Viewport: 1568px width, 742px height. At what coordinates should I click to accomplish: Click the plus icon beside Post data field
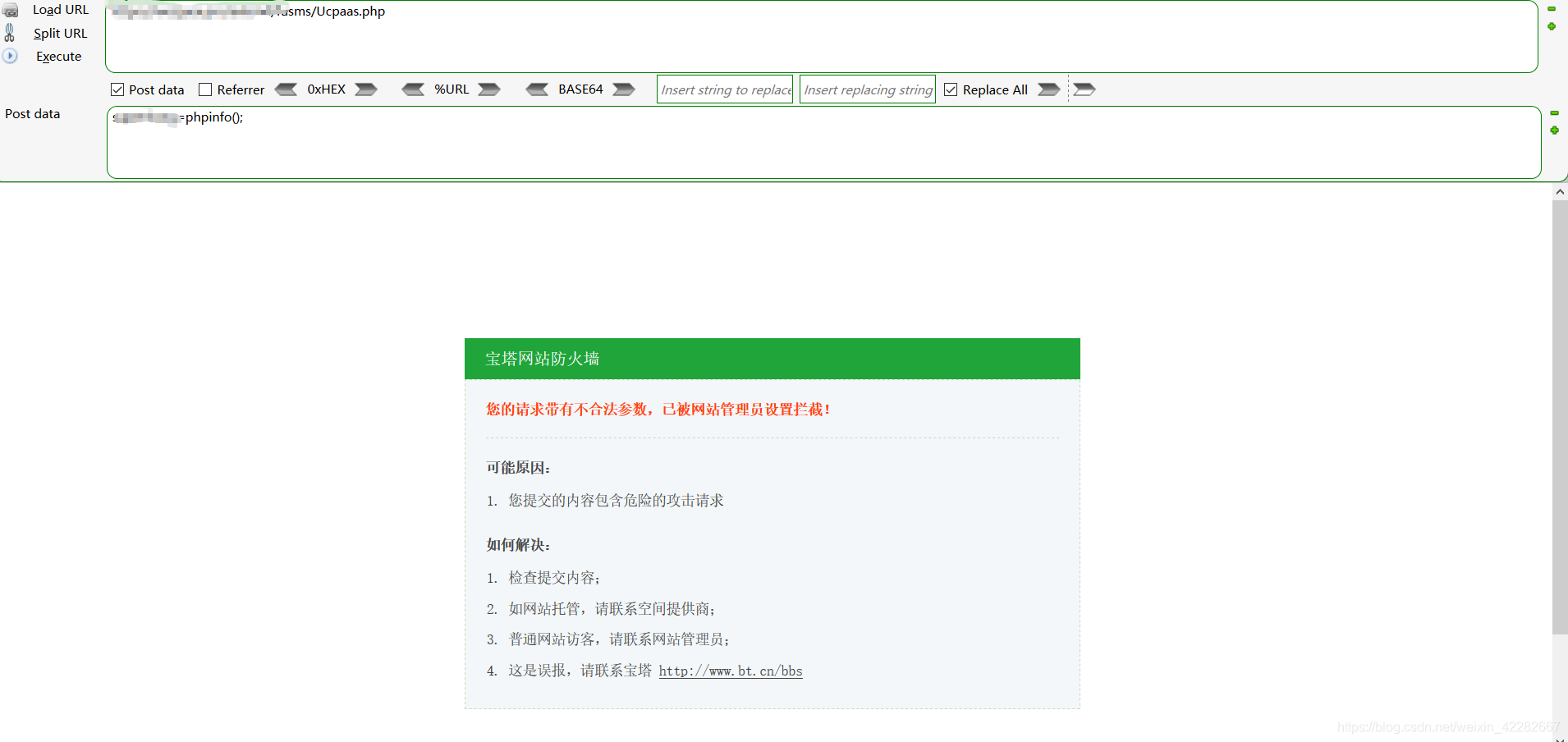tap(1554, 131)
